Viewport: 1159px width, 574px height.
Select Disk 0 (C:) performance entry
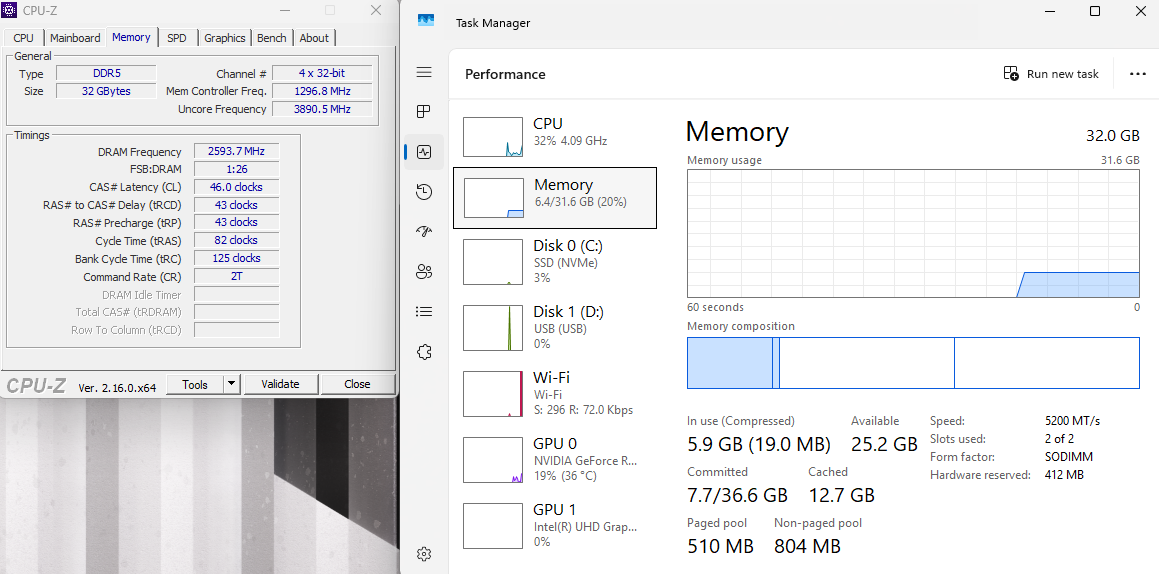[554, 262]
